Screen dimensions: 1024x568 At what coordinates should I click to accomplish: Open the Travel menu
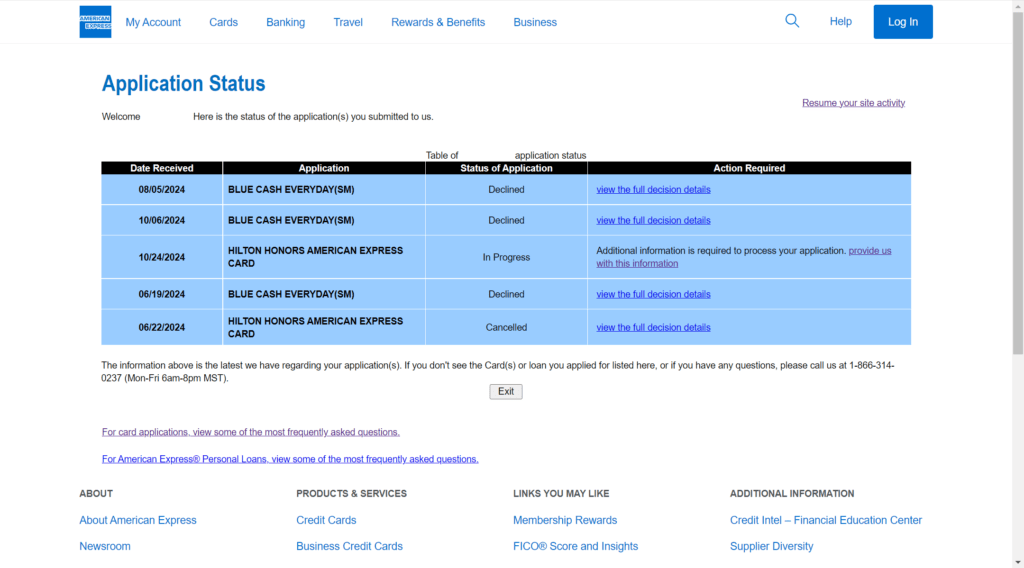(x=347, y=22)
